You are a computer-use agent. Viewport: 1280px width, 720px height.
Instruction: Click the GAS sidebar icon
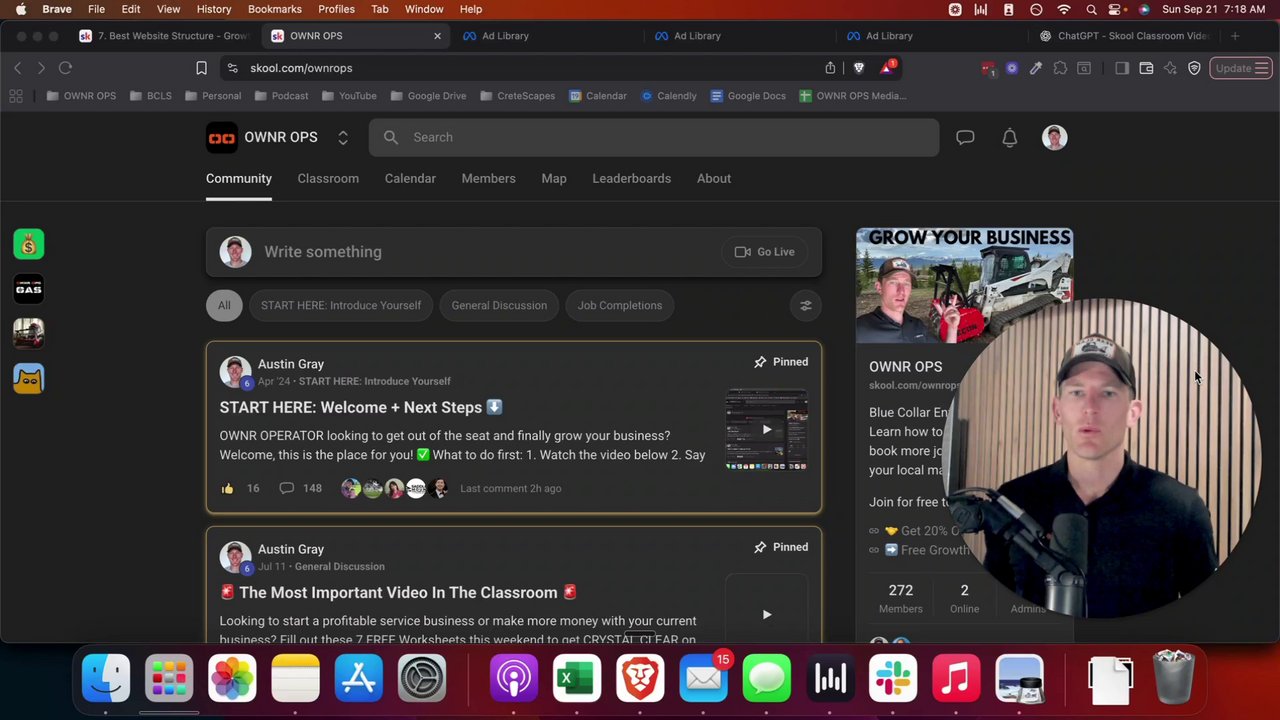[29, 289]
